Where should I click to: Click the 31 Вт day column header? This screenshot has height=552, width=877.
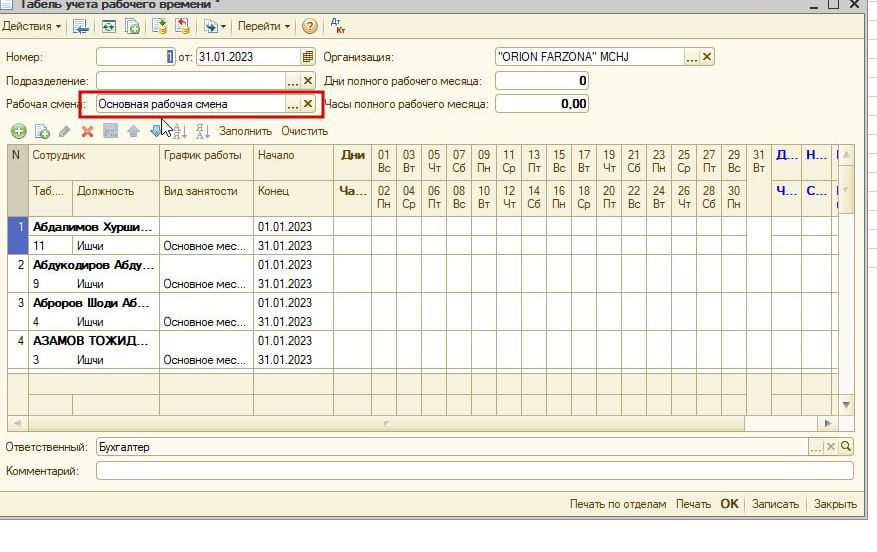tap(758, 162)
